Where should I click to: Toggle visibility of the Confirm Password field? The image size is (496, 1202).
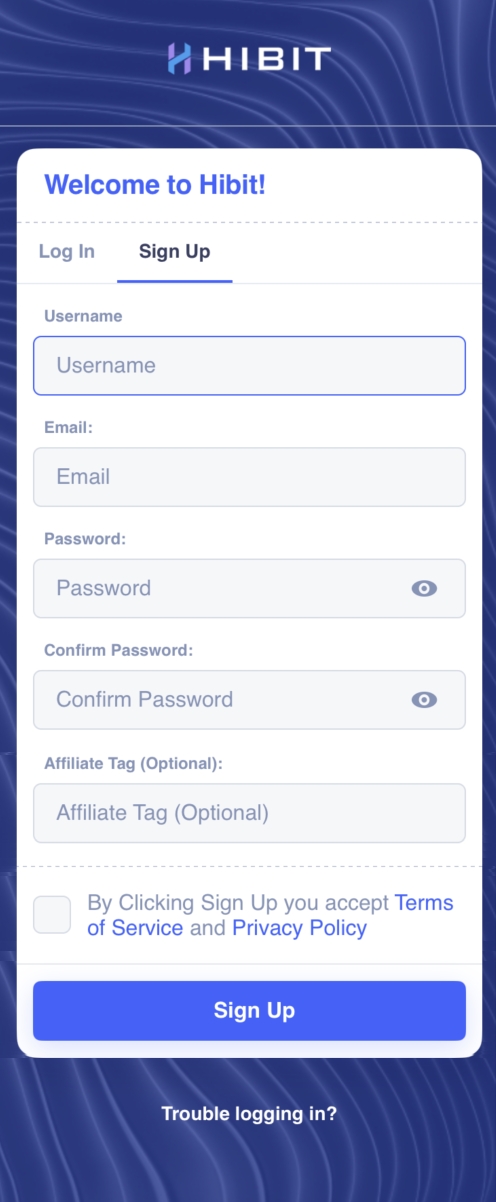click(x=424, y=700)
